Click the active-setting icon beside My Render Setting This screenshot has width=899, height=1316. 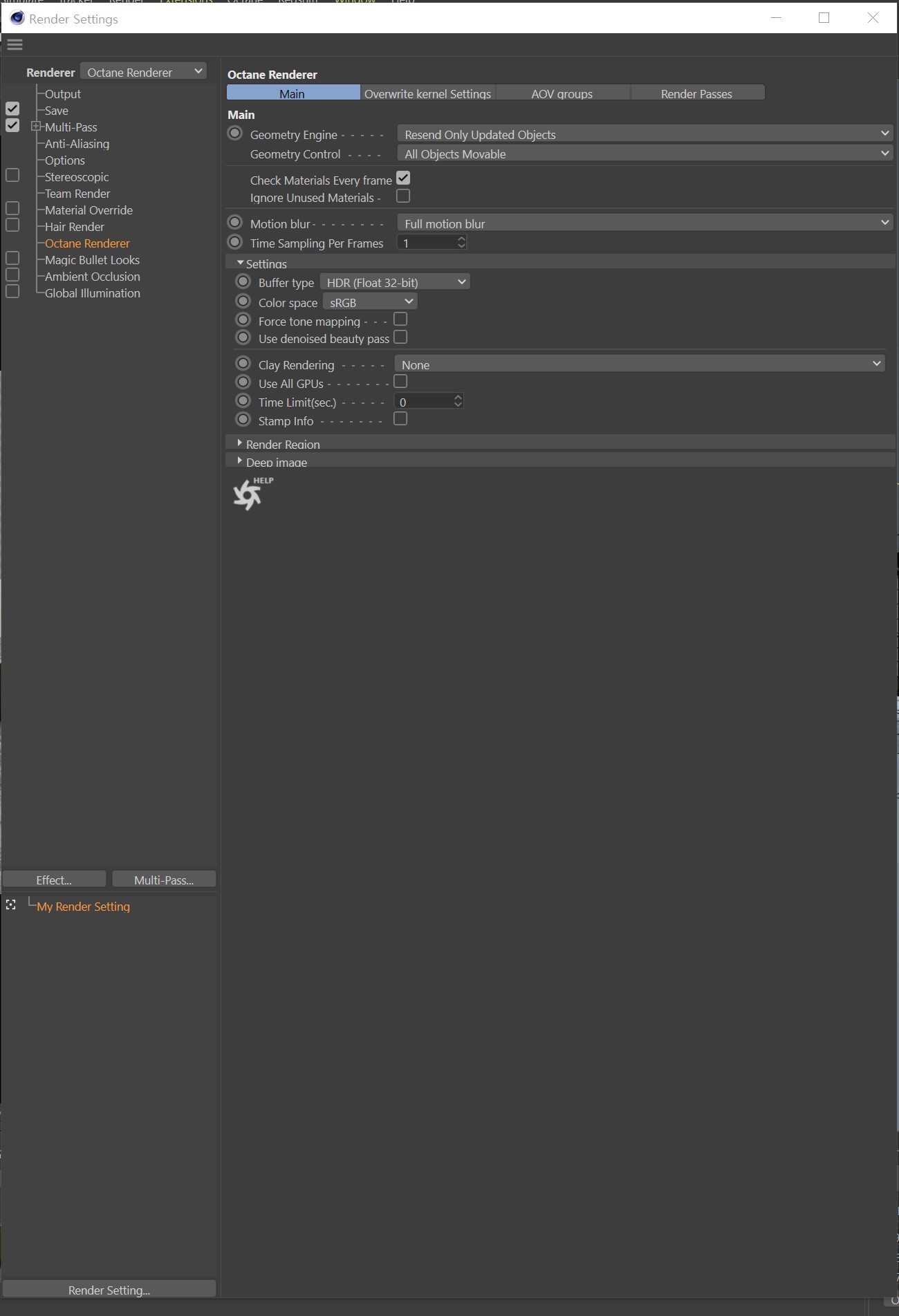pyautogui.click(x=11, y=905)
